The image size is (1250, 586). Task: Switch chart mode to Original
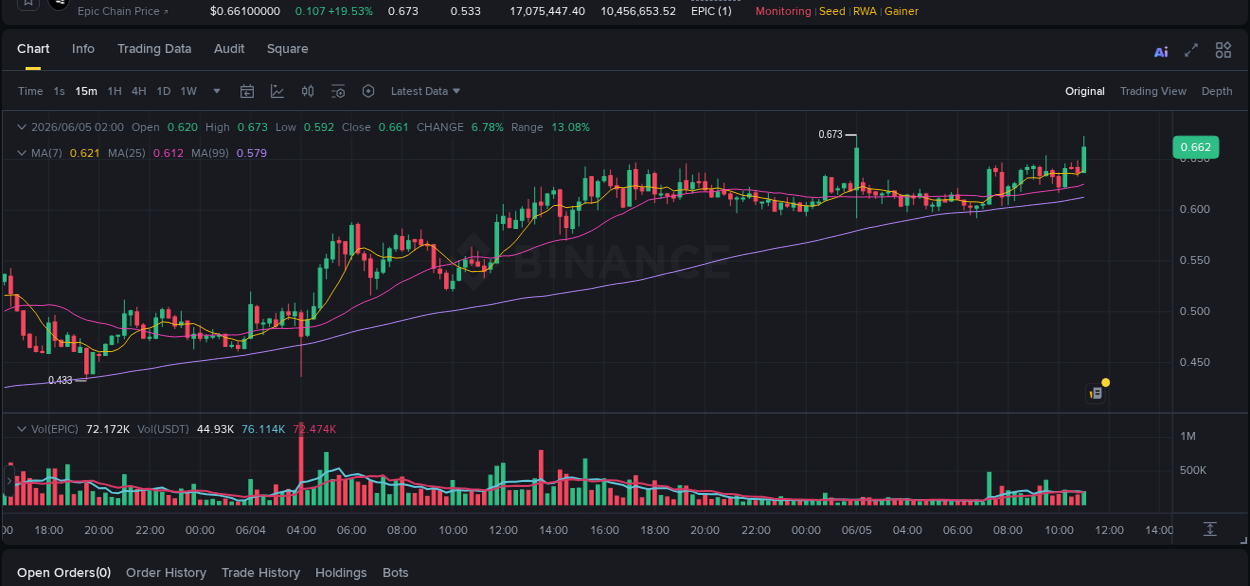click(x=1084, y=91)
